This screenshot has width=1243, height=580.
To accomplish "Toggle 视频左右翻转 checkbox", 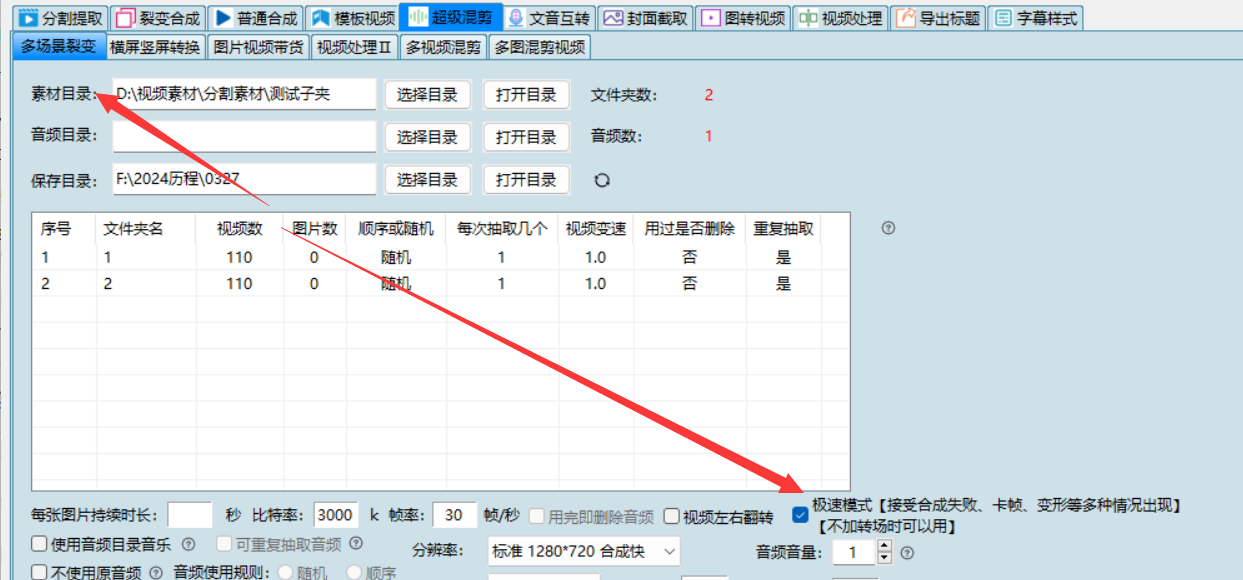I will pyautogui.click(x=672, y=517).
